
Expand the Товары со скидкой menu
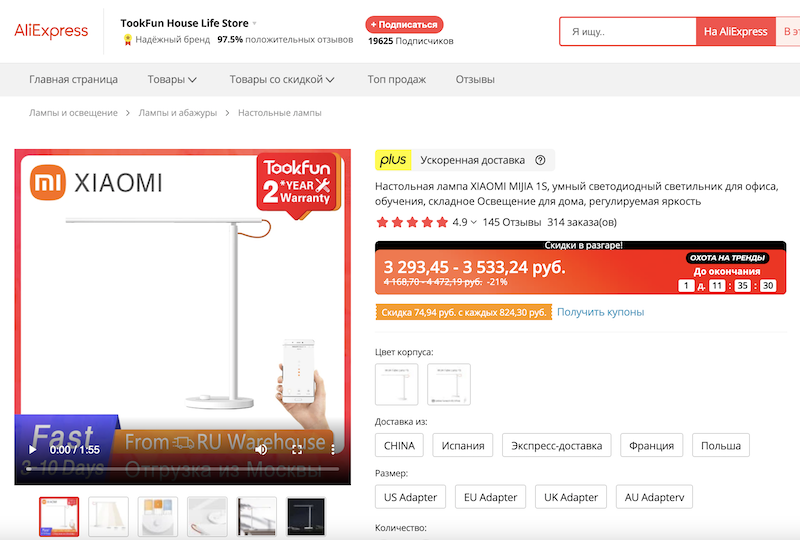(282, 80)
